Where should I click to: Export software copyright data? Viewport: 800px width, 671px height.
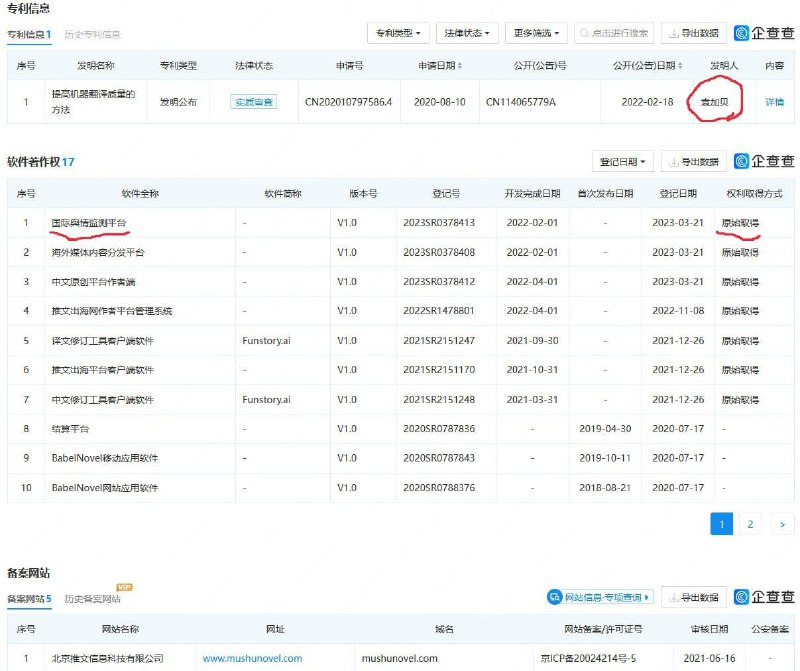click(x=692, y=161)
